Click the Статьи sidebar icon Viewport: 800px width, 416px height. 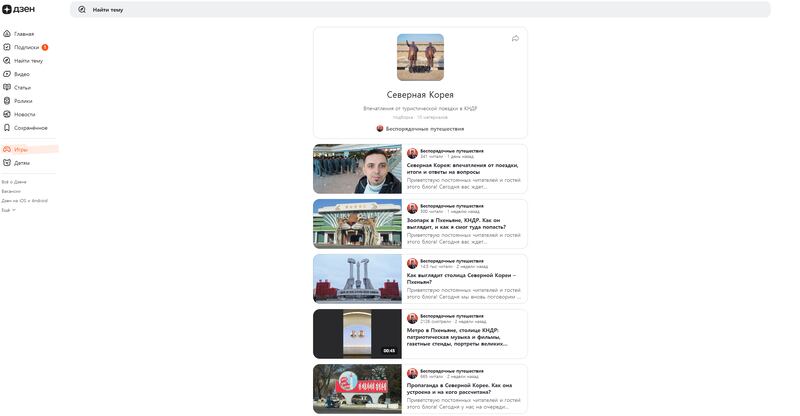(7, 87)
